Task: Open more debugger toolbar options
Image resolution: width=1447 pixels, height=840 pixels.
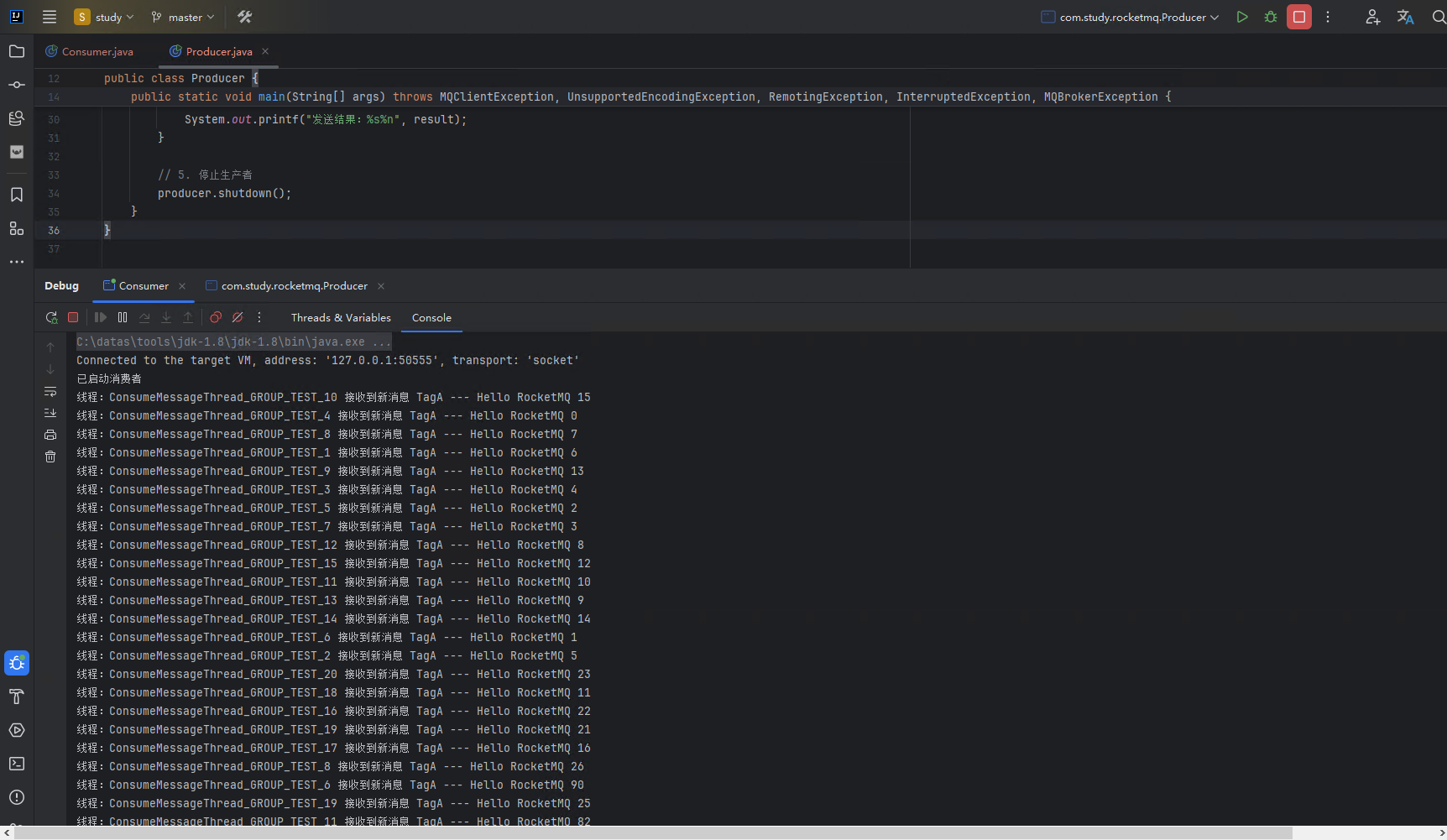Action: tap(259, 317)
